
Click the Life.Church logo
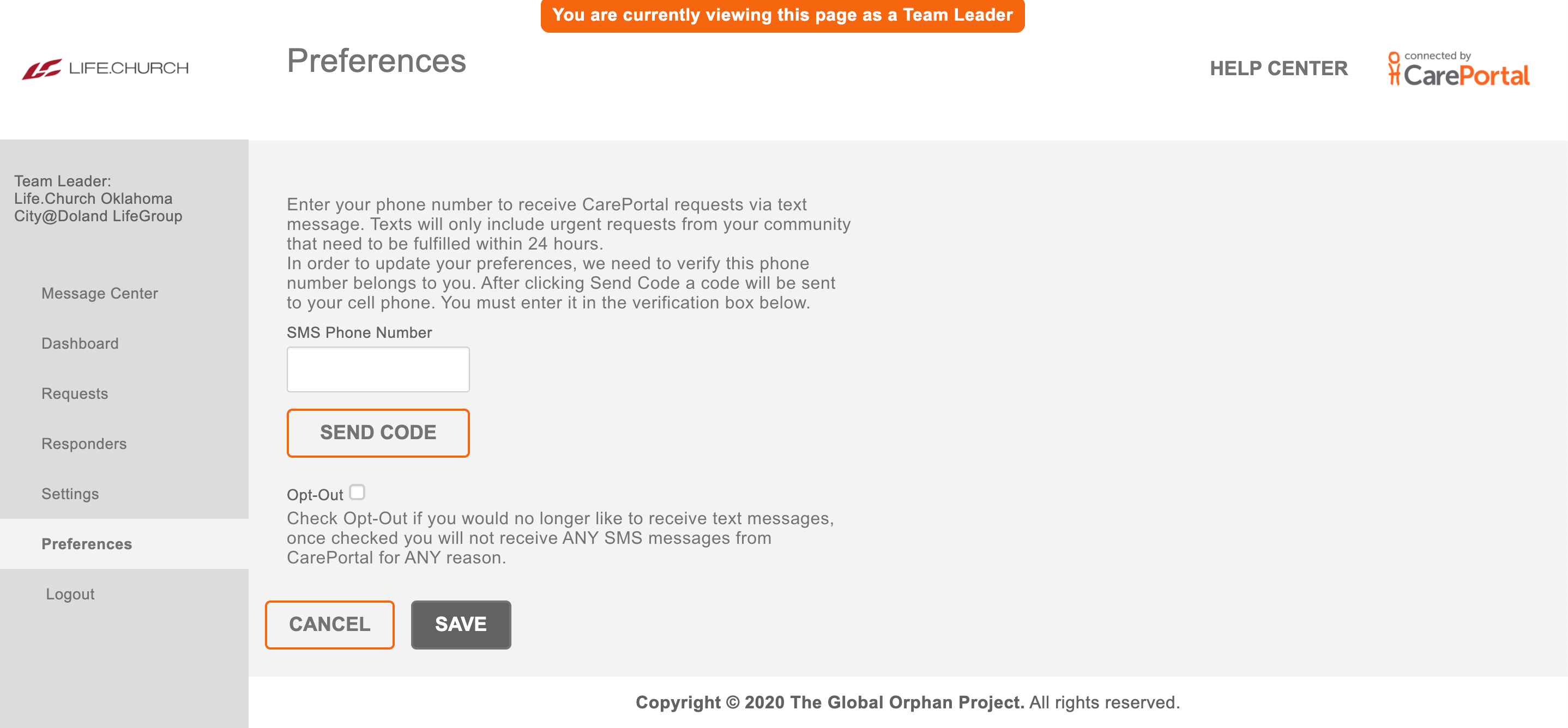coord(105,68)
